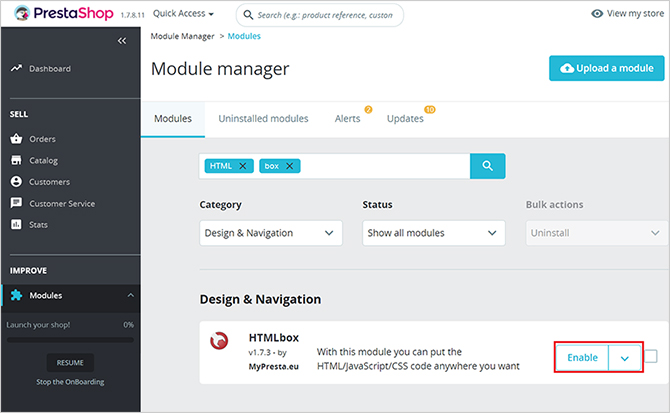Open the Status filter dropdown
Screen dimensions: 670x413
coord(434,233)
